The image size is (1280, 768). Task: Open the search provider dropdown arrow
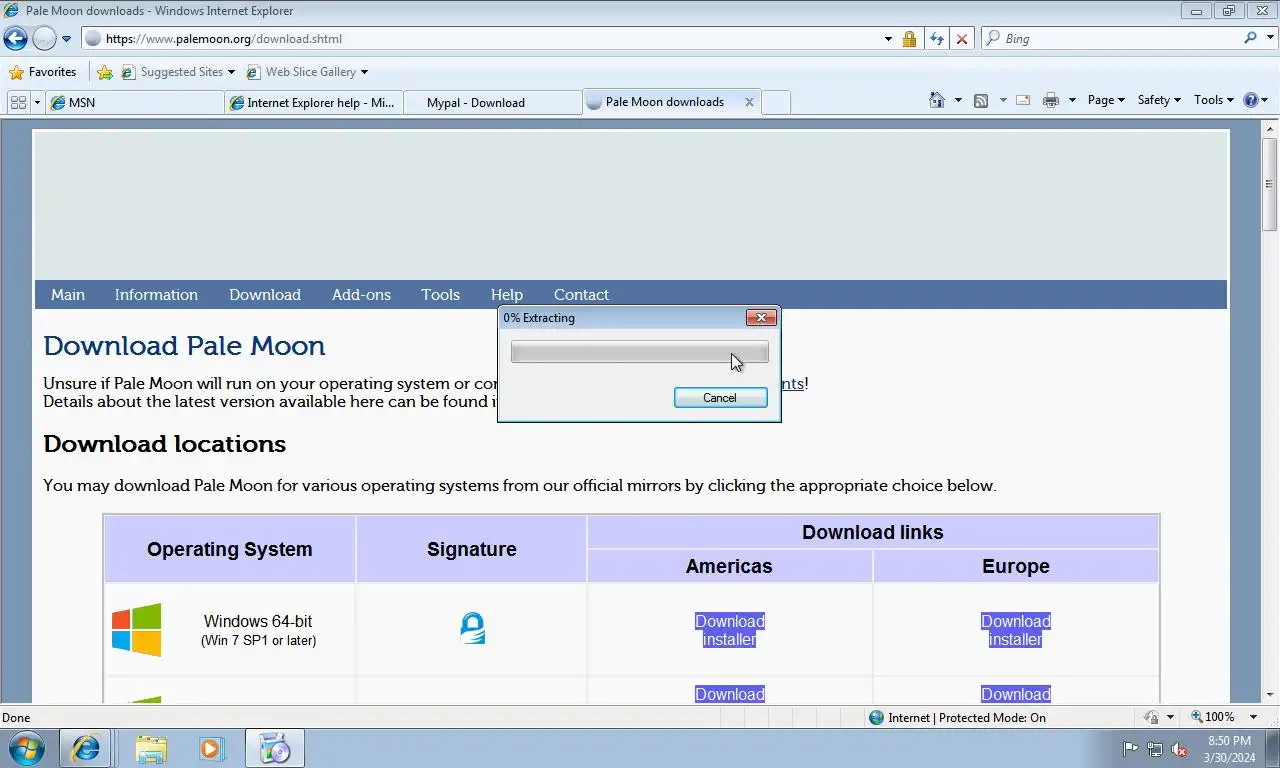[1269, 39]
